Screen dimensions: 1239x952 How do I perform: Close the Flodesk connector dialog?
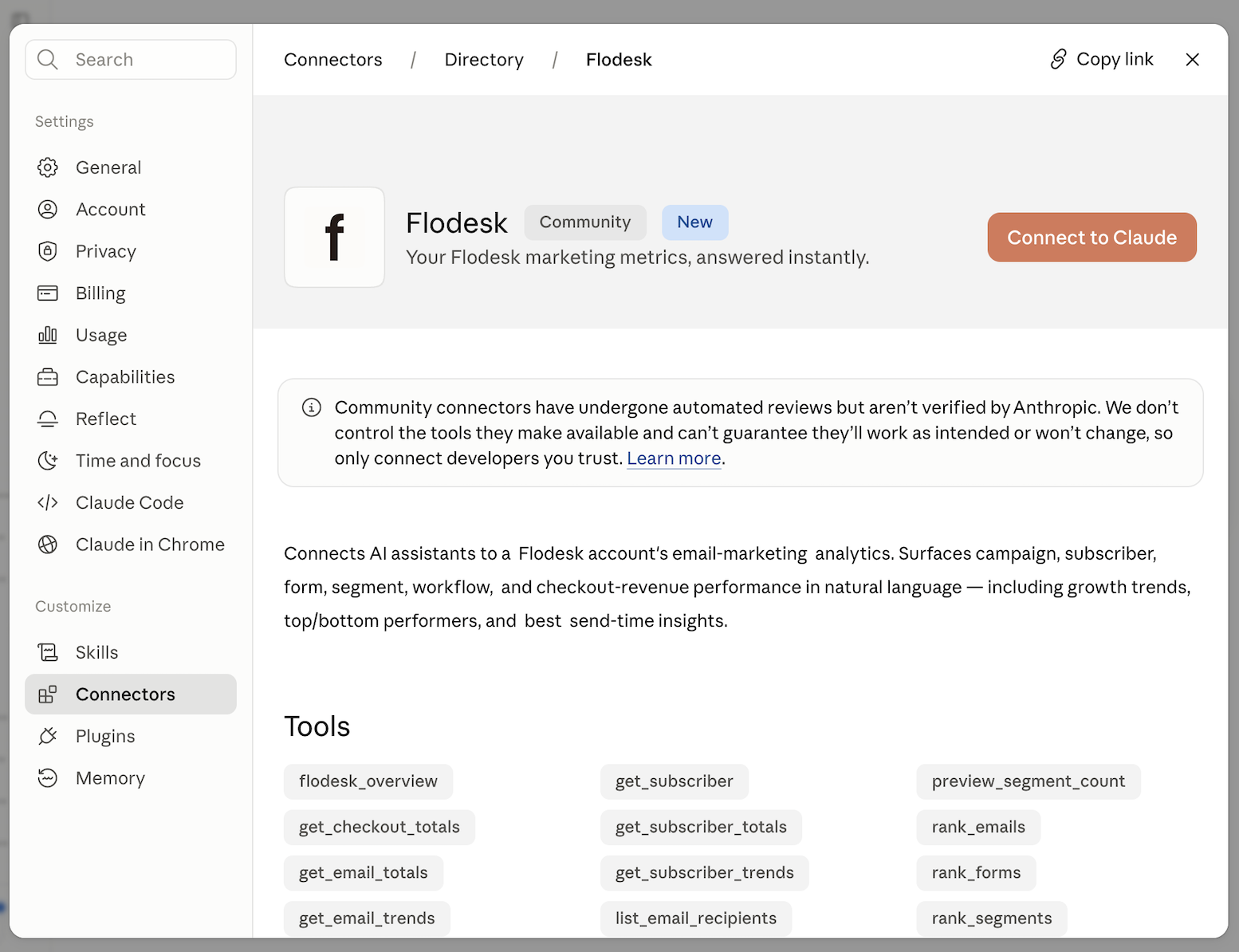[1192, 60]
